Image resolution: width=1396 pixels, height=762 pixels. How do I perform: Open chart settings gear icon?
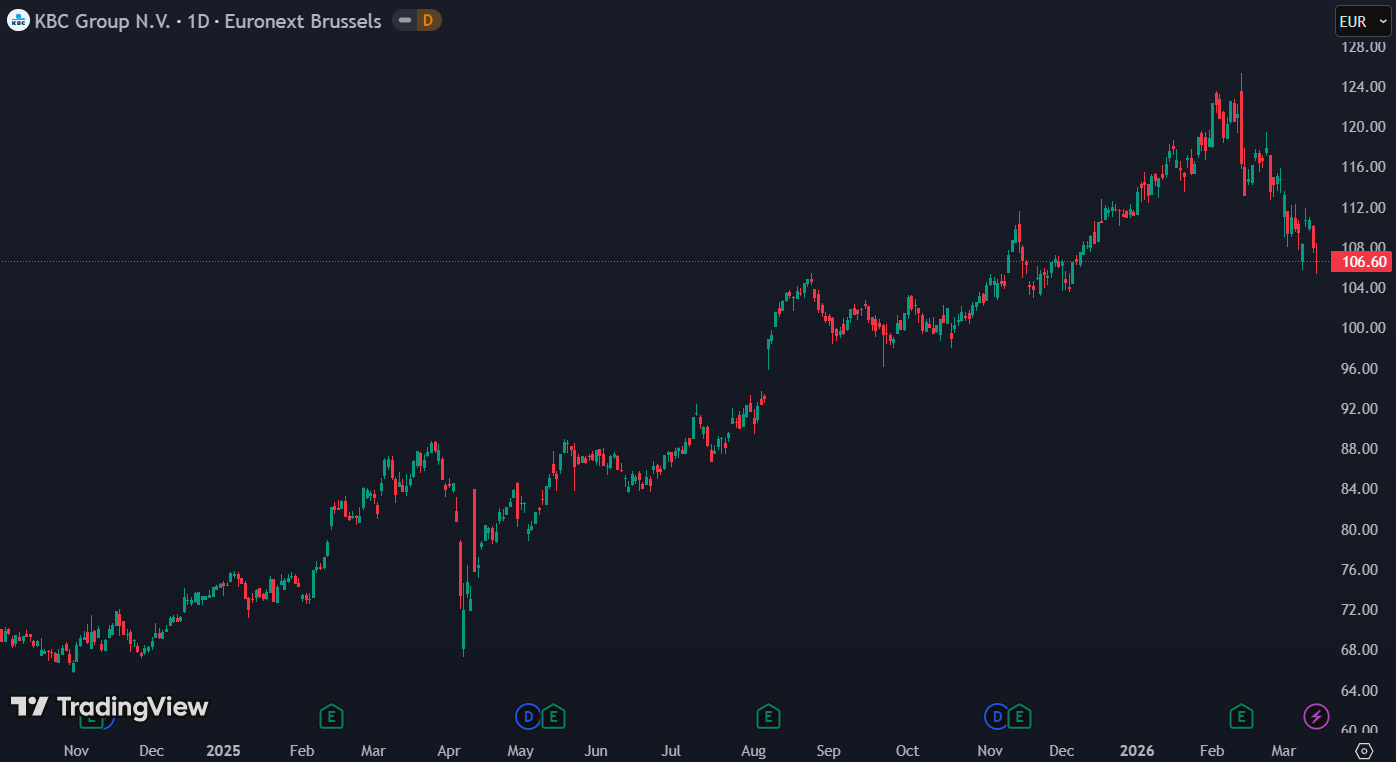pyautogui.click(x=1364, y=751)
